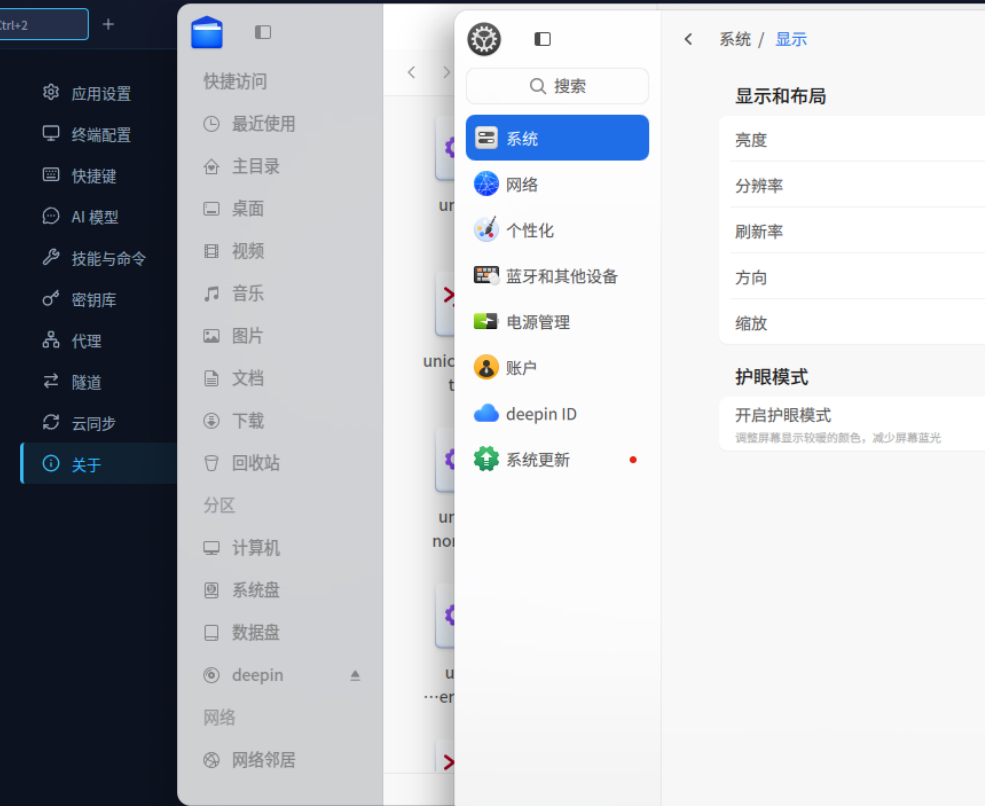Screen dimensions: 985x806
Task: Select the 关于 sidebar entry
Action: click(x=99, y=464)
